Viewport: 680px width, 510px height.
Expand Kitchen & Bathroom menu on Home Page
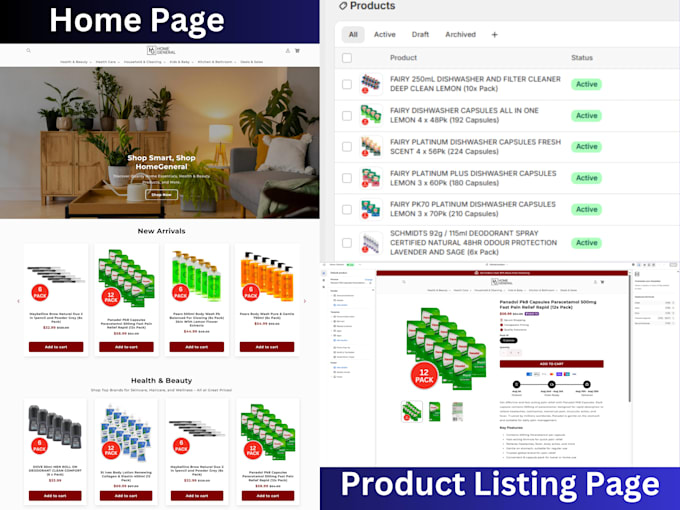217,62
